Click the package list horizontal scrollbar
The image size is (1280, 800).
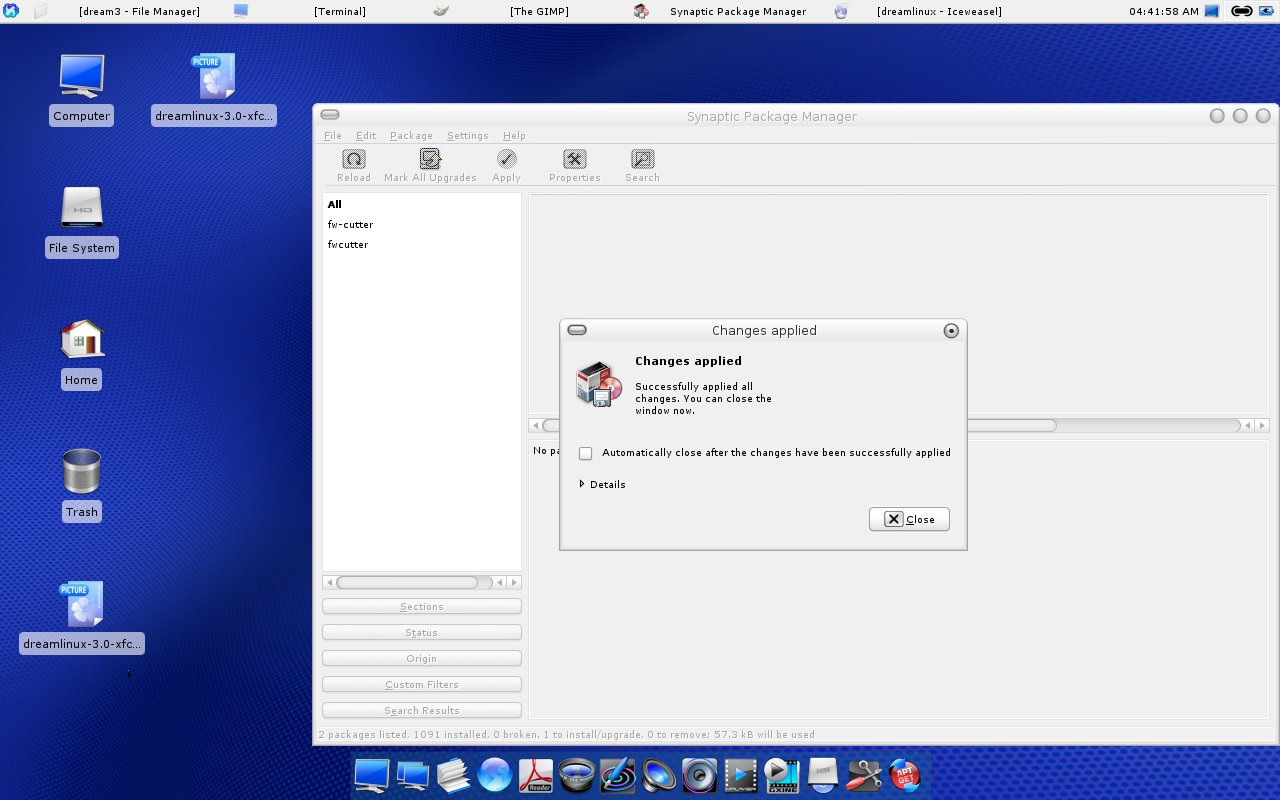pyautogui.click(x=898, y=425)
